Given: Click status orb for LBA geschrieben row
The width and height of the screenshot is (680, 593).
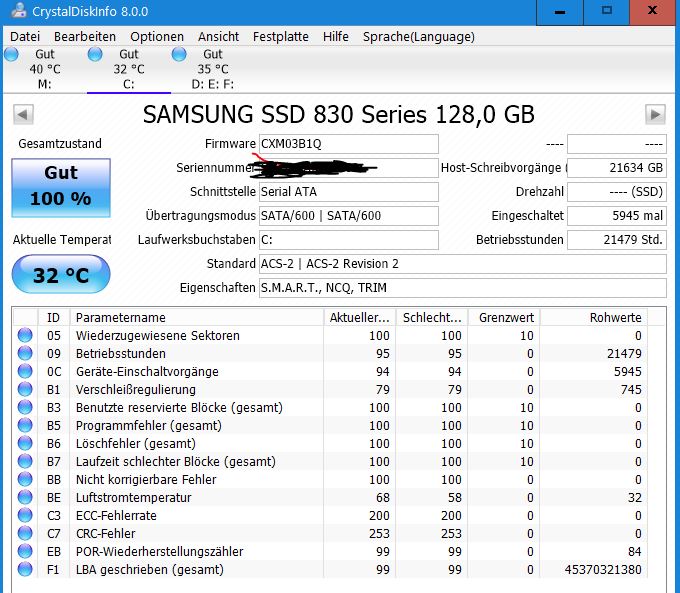Looking at the screenshot, I should tap(25, 569).
